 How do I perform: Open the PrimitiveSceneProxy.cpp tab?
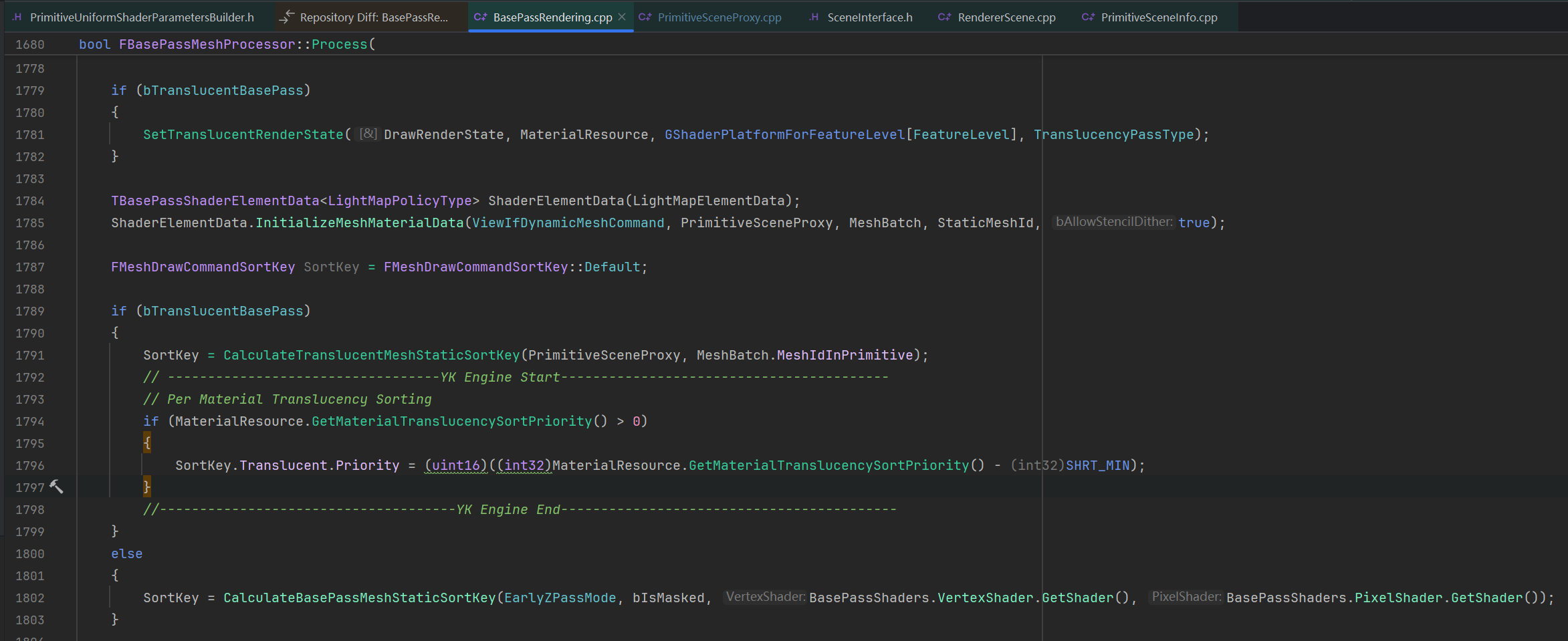pos(719,17)
